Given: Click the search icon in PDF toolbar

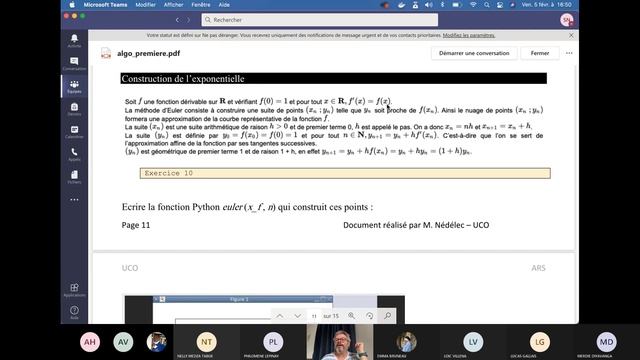Looking at the screenshot, I should point(387,316).
